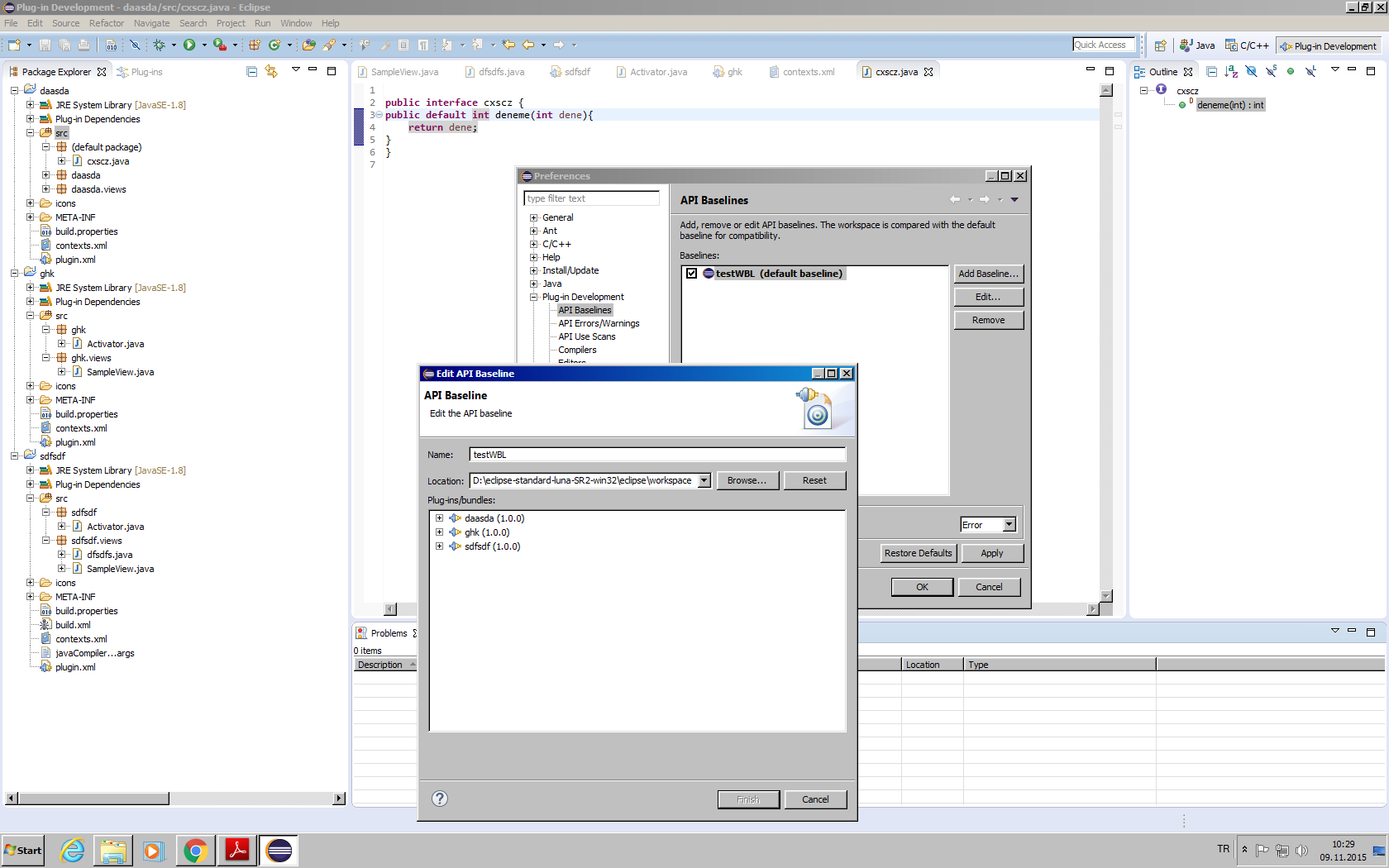Click the Windows Start button
This screenshot has width=1389, height=868.
(23, 850)
